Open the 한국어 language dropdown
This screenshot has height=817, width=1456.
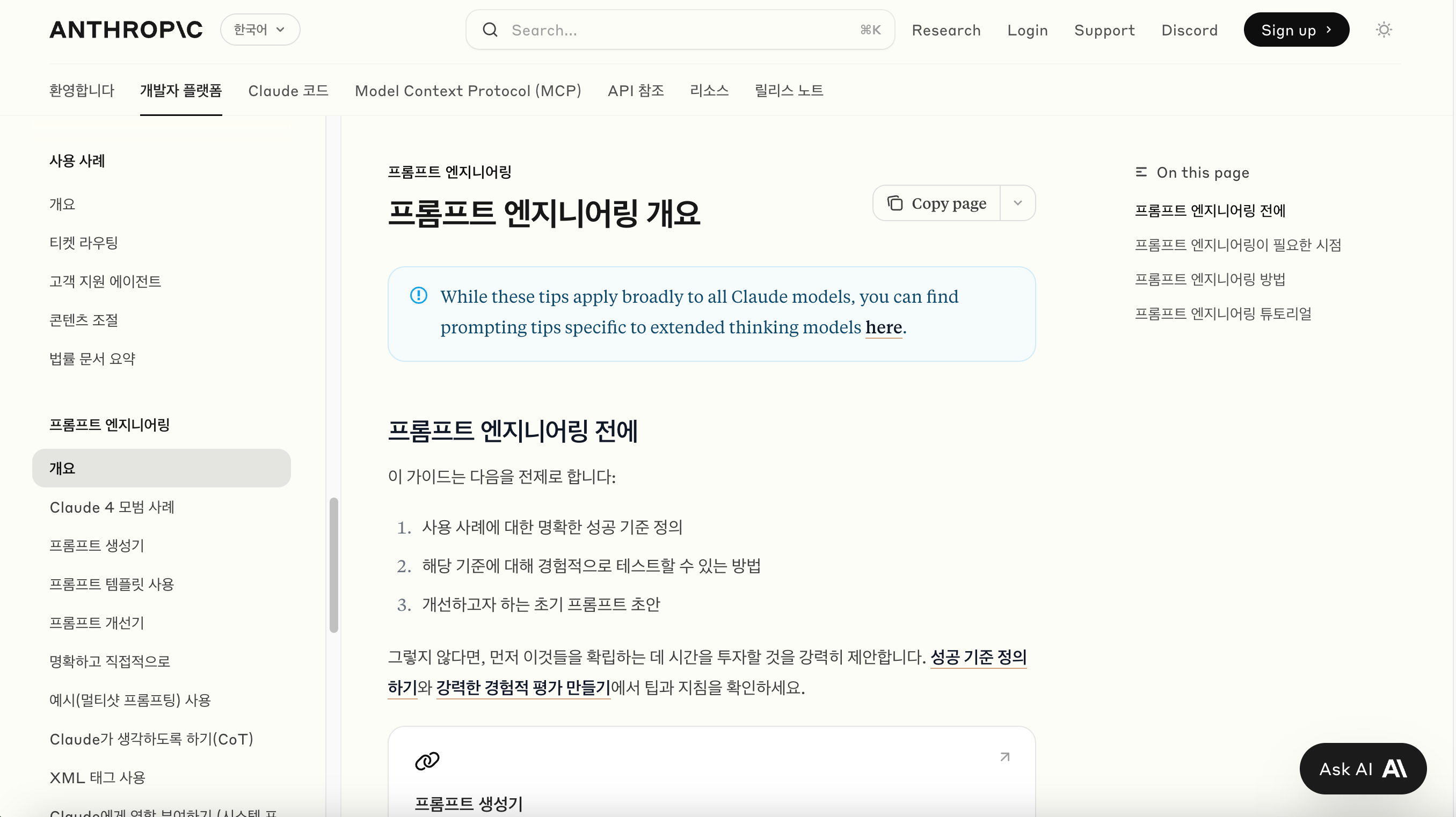click(x=259, y=30)
